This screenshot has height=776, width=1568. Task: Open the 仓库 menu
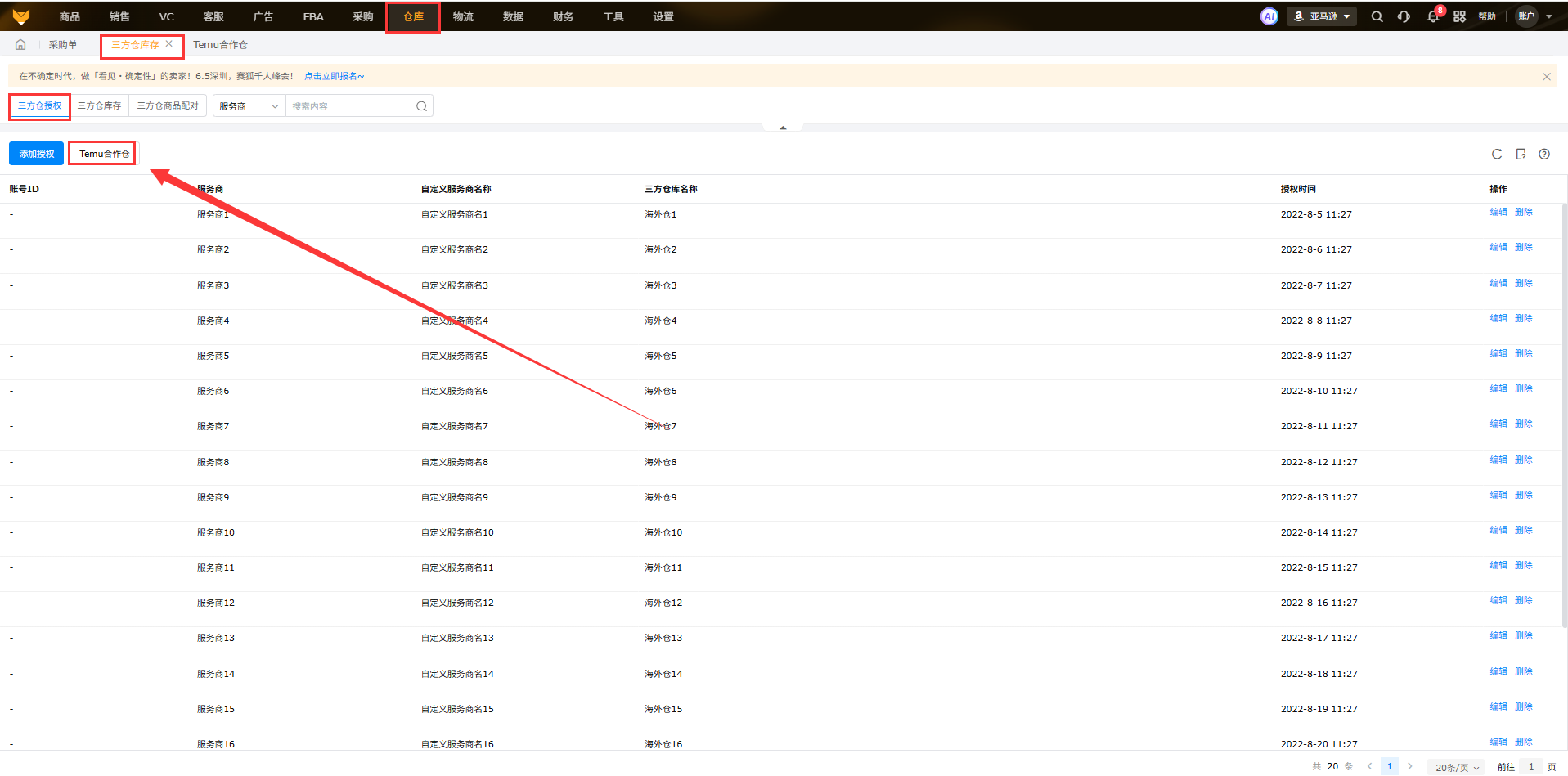413,16
